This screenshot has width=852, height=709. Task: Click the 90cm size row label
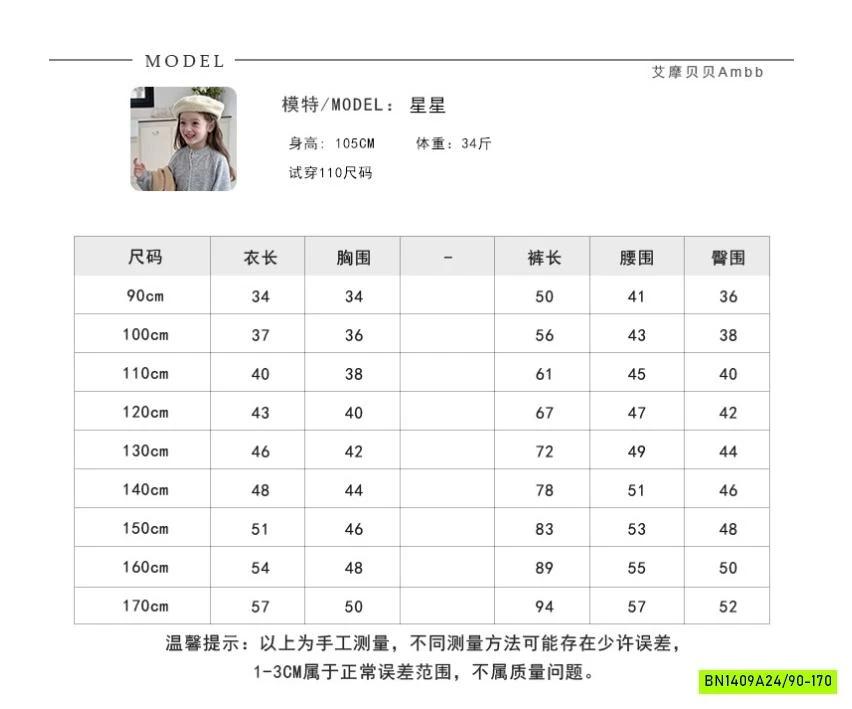click(145, 296)
